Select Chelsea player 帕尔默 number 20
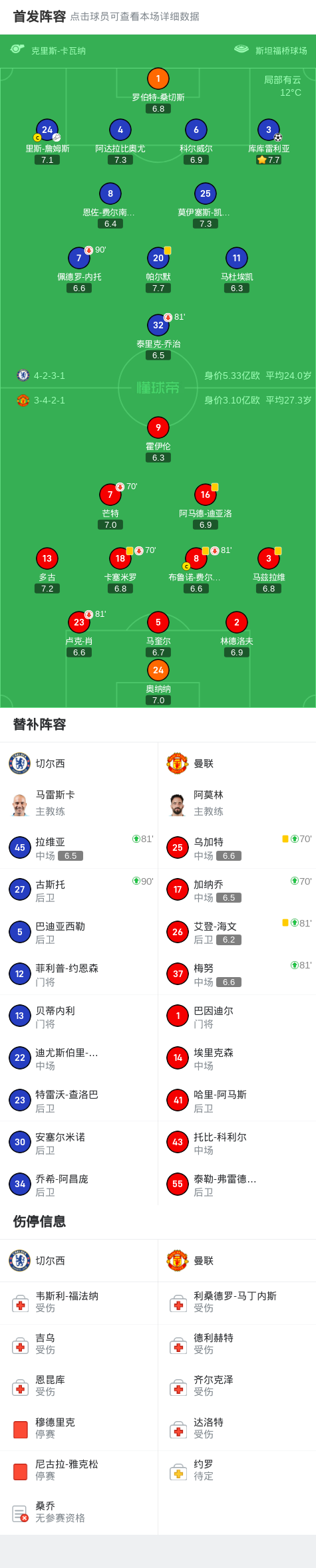The image size is (316, 1568). click(x=158, y=258)
